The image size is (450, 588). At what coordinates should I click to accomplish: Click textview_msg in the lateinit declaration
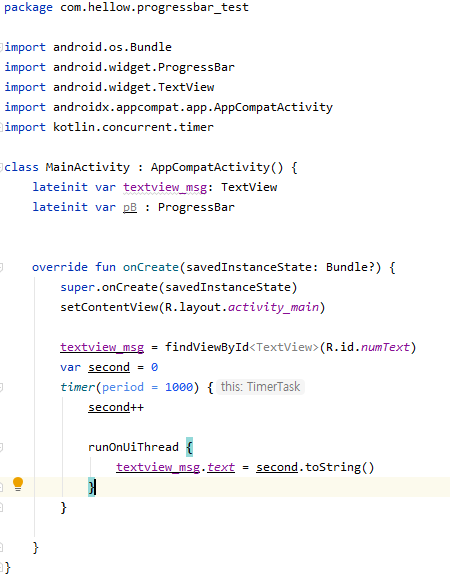point(165,187)
